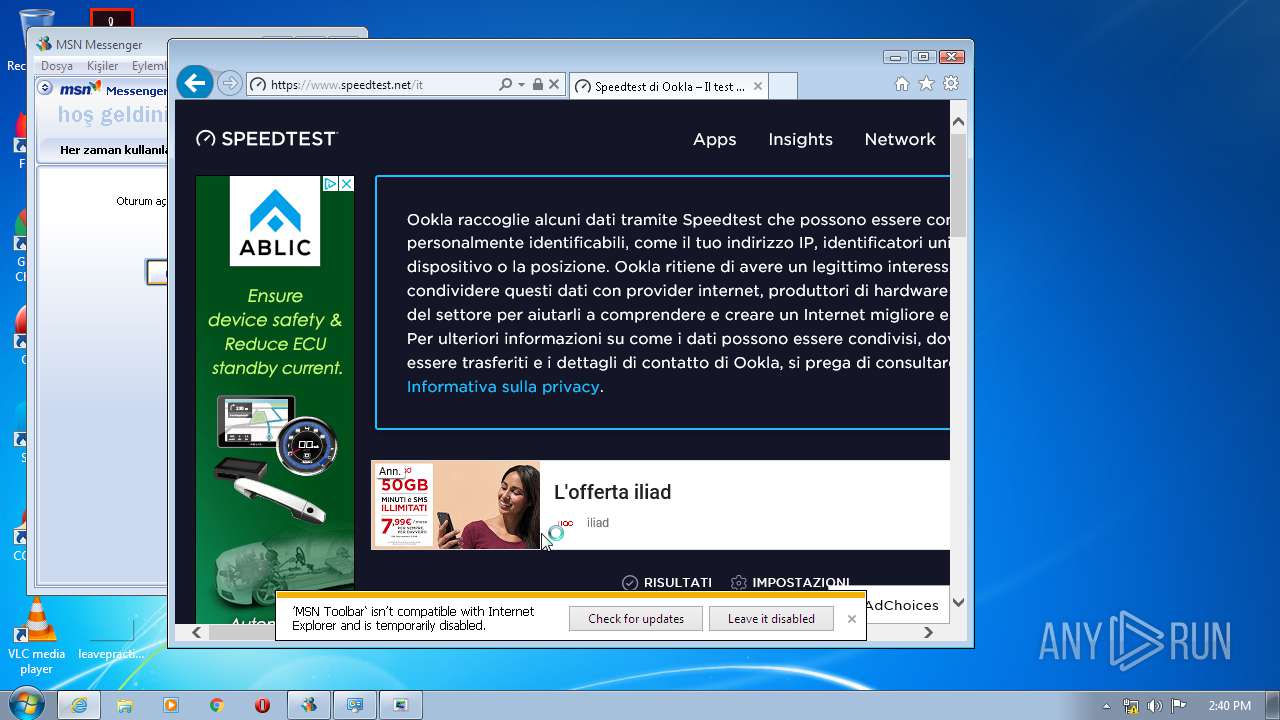
Task: Switch to Internet Explorer in taskbar
Action: pos(79,705)
